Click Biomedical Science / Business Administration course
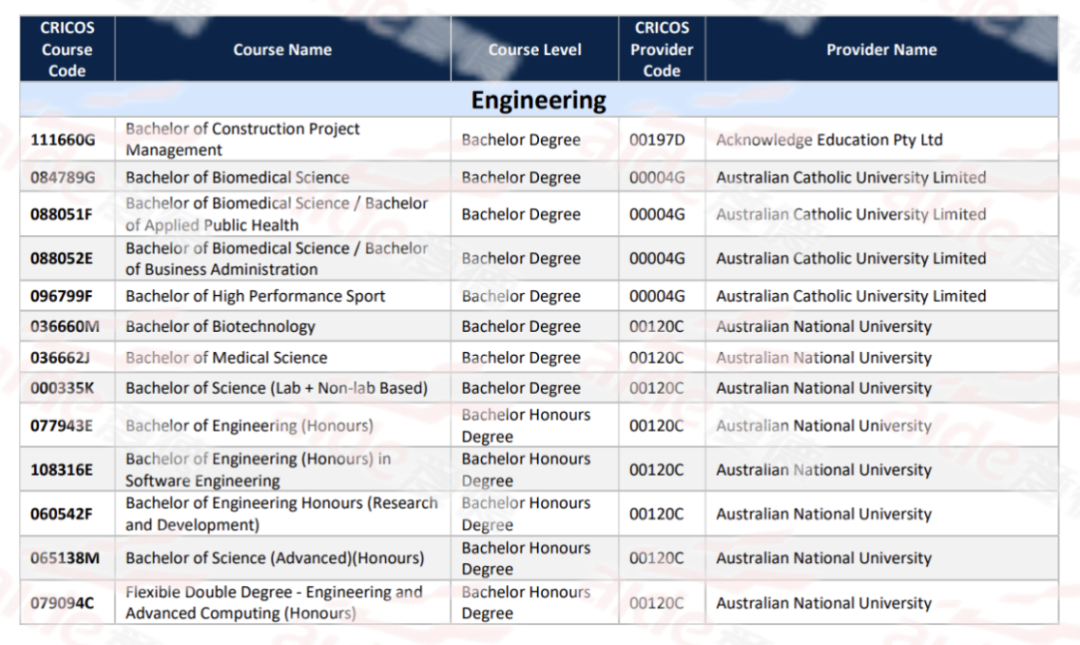The image size is (1080, 645). pyautogui.click(x=277, y=258)
